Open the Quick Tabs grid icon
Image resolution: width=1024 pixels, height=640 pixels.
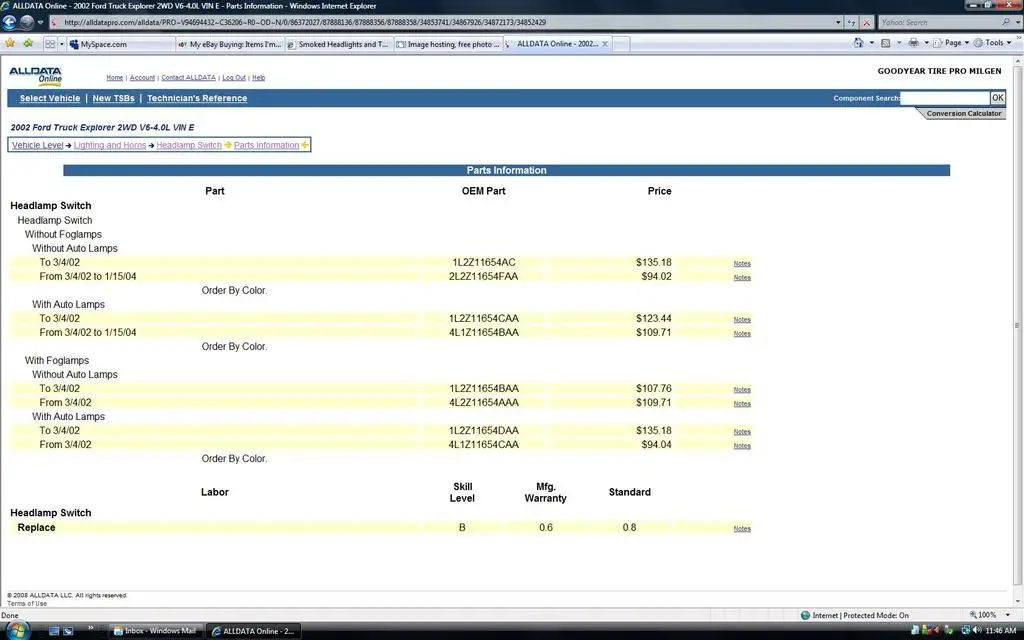tap(50, 44)
